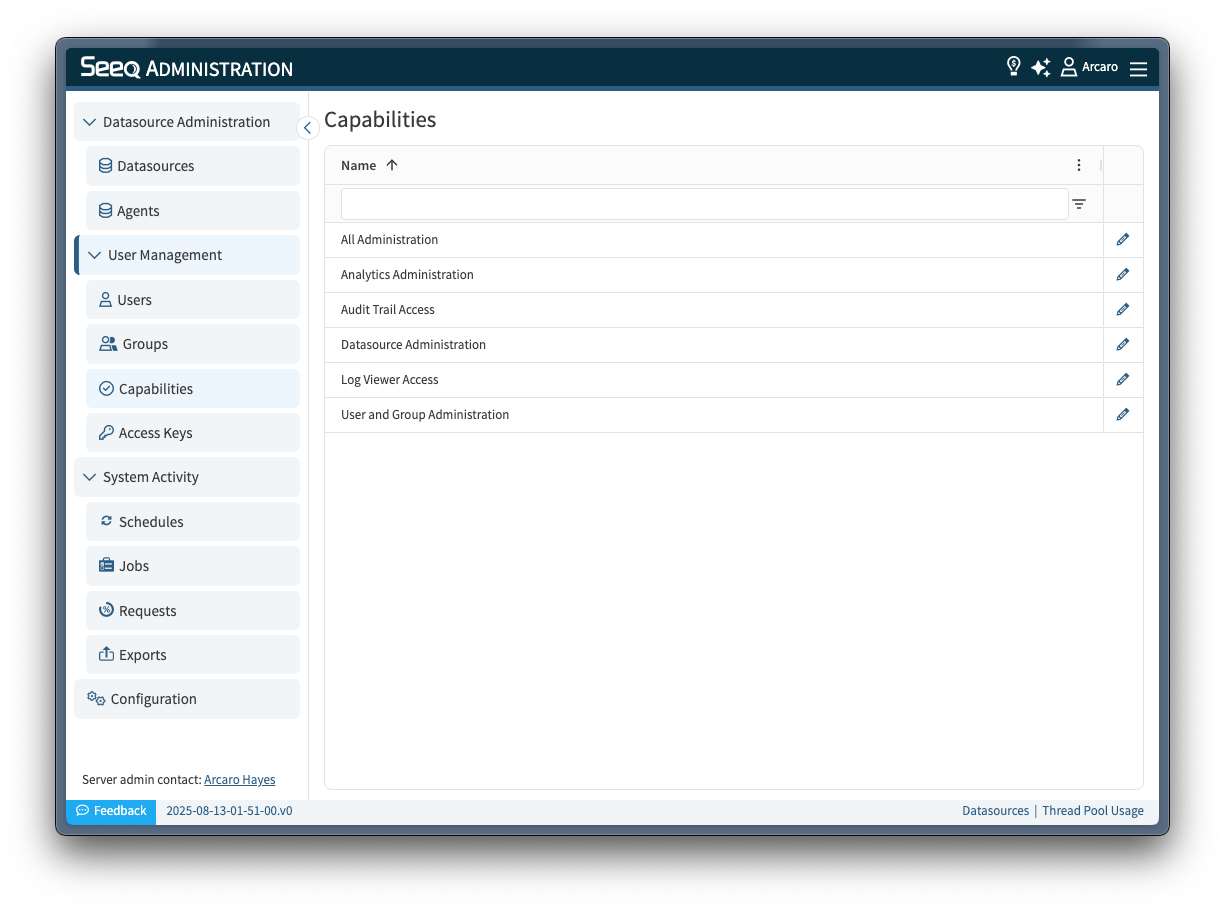Click the filter icon beside name search
Screen dimensions: 1225x909
click(1079, 204)
